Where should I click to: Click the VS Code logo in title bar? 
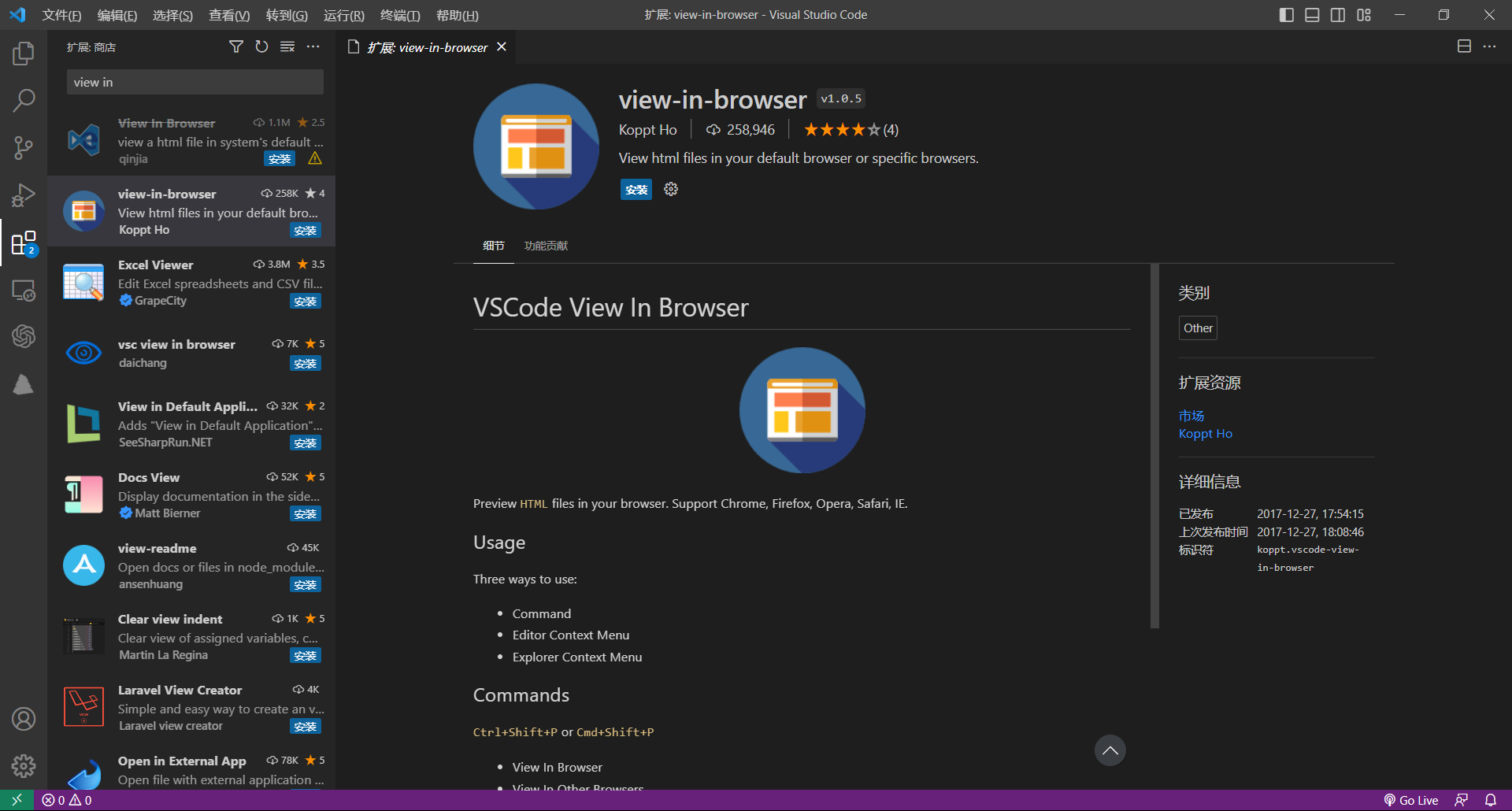(17, 15)
